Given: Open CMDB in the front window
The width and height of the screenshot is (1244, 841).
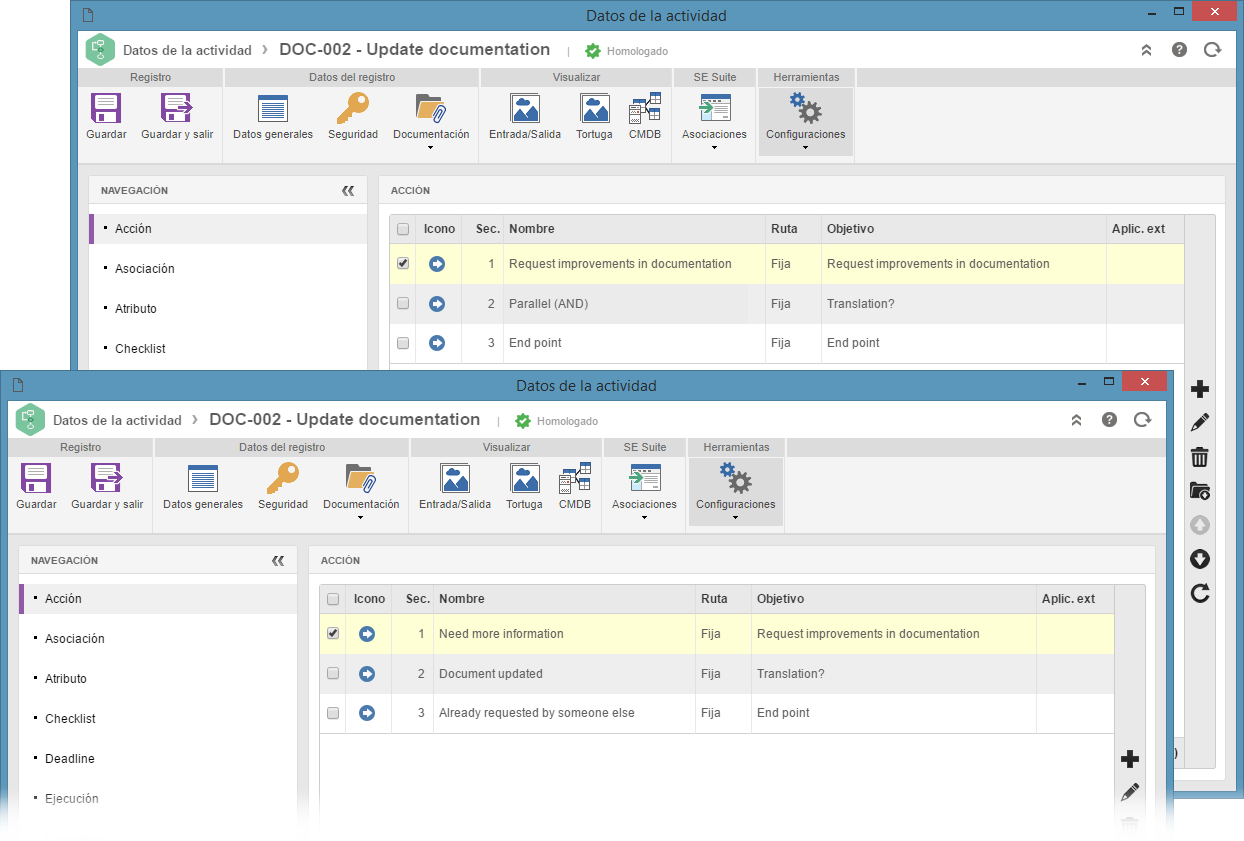Looking at the screenshot, I should pyautogui.click(x=575, y=486).
